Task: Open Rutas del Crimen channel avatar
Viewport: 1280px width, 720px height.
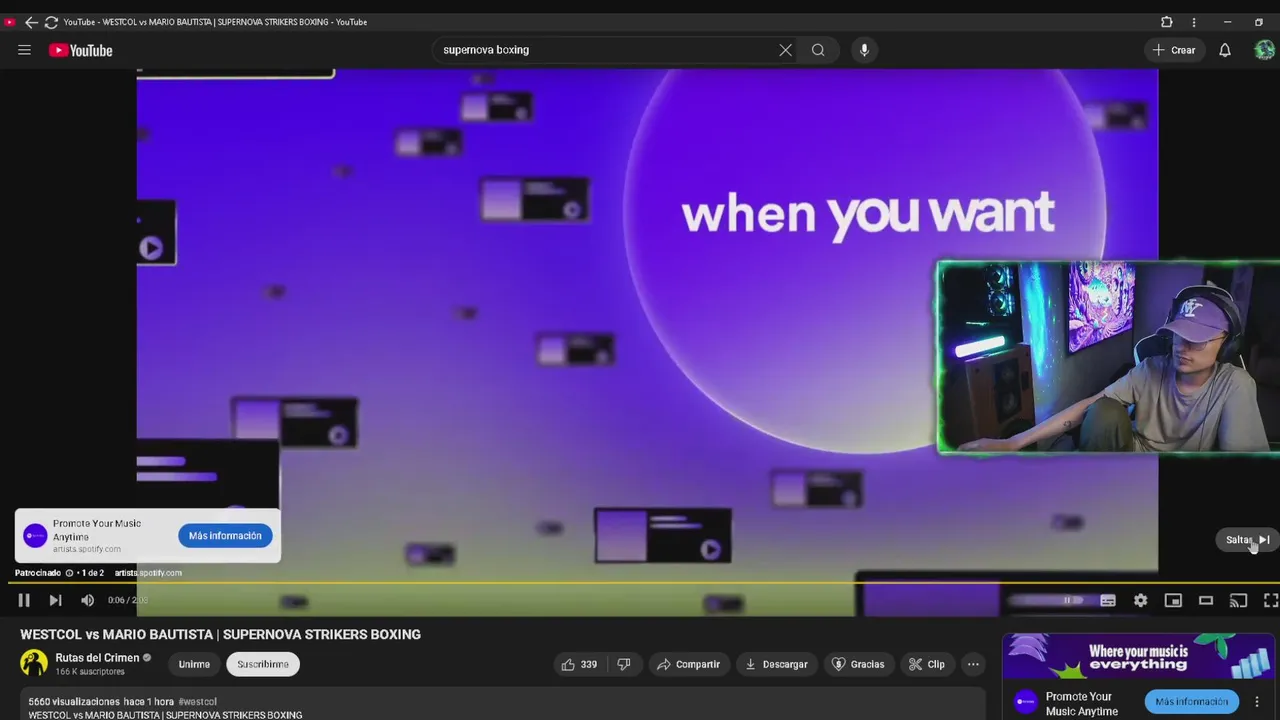Action: click(x=34, y=663)
